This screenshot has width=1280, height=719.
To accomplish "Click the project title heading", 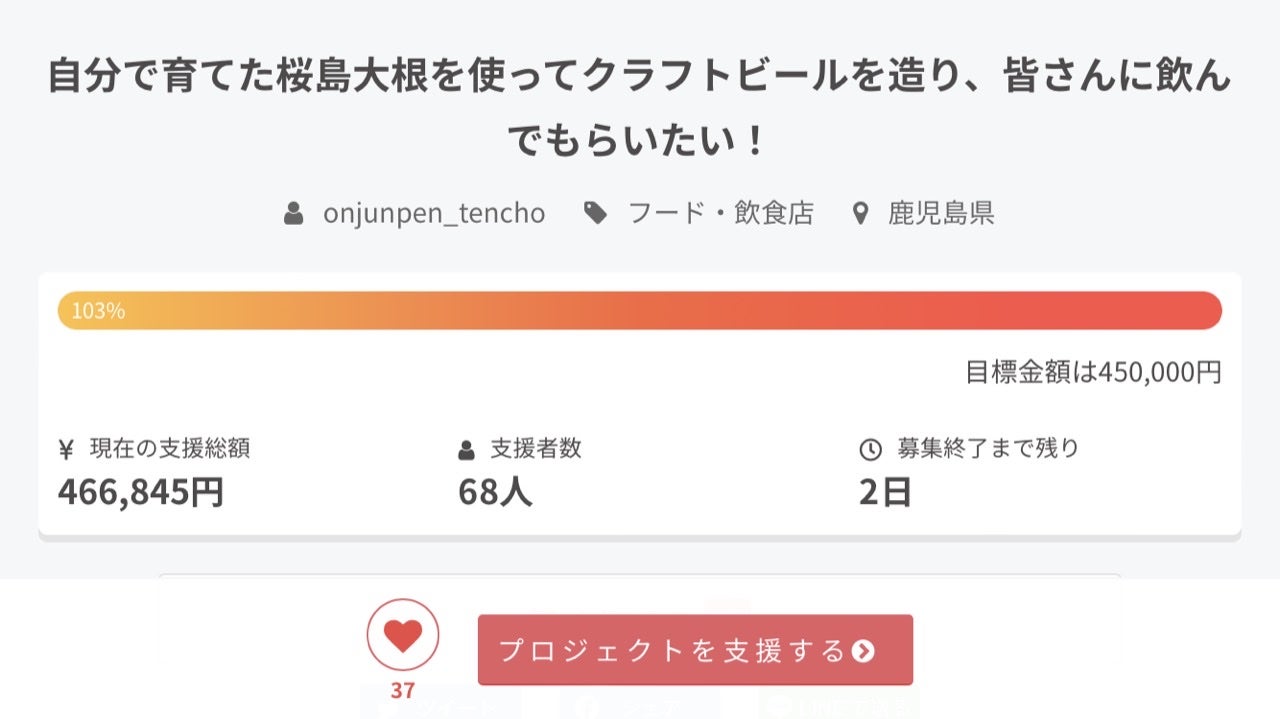I will pos(640,108).
